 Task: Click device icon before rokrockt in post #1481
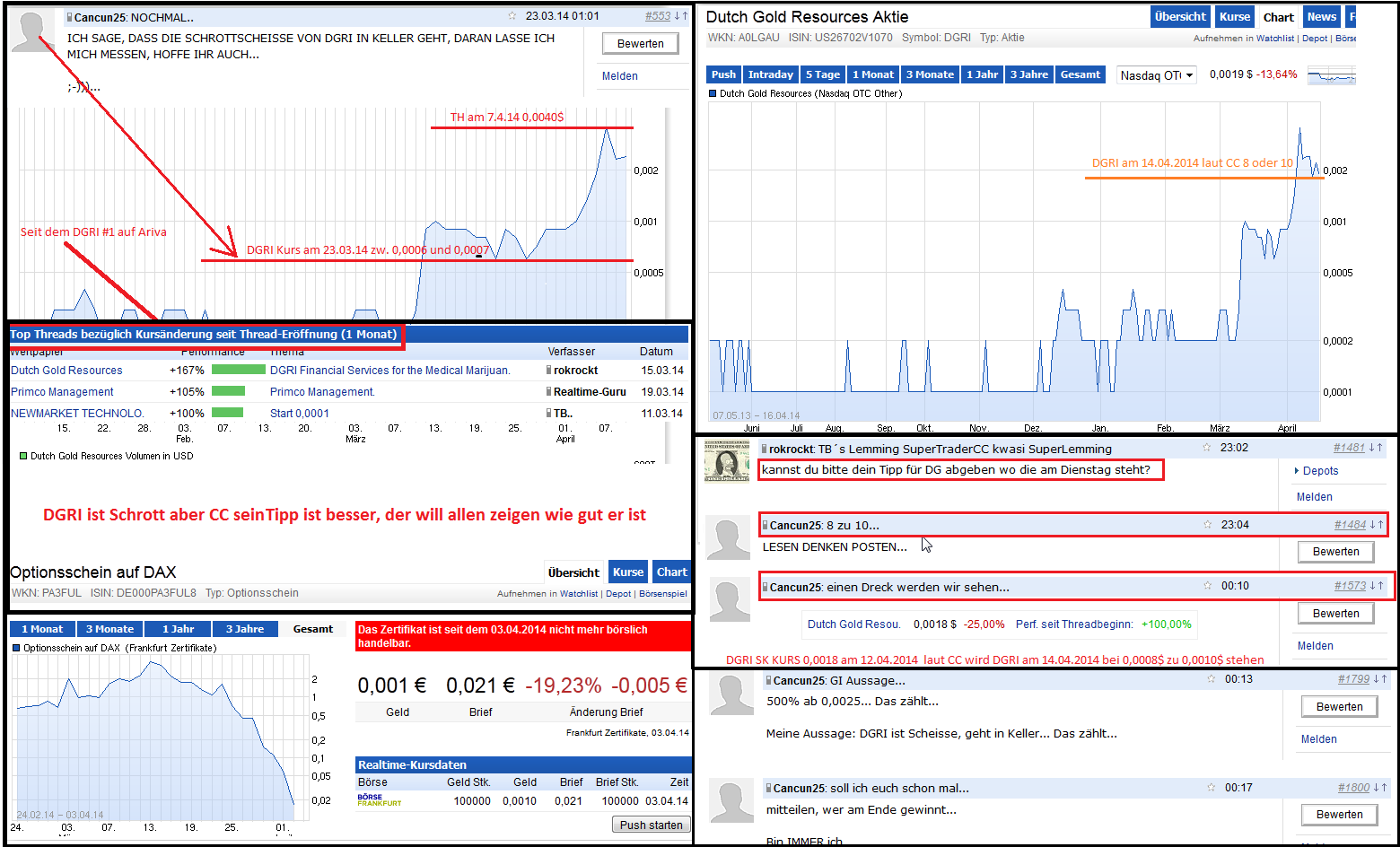click(x=765, y=449)
